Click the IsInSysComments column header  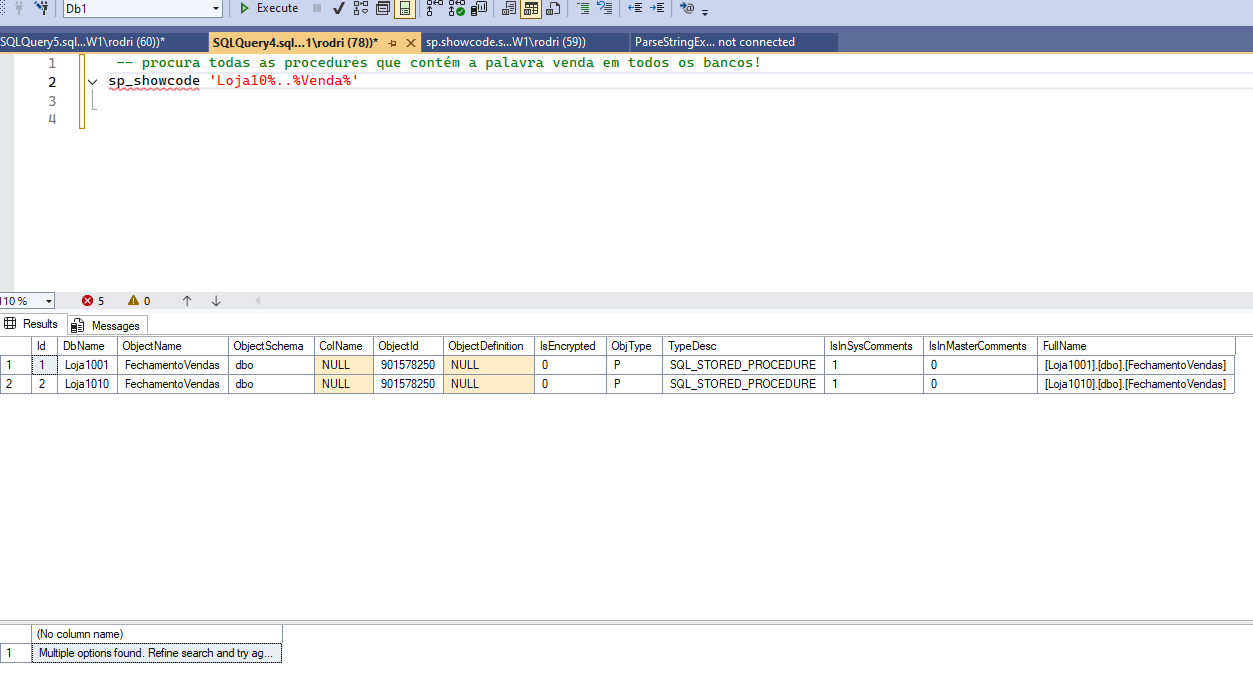pos(874,346)
